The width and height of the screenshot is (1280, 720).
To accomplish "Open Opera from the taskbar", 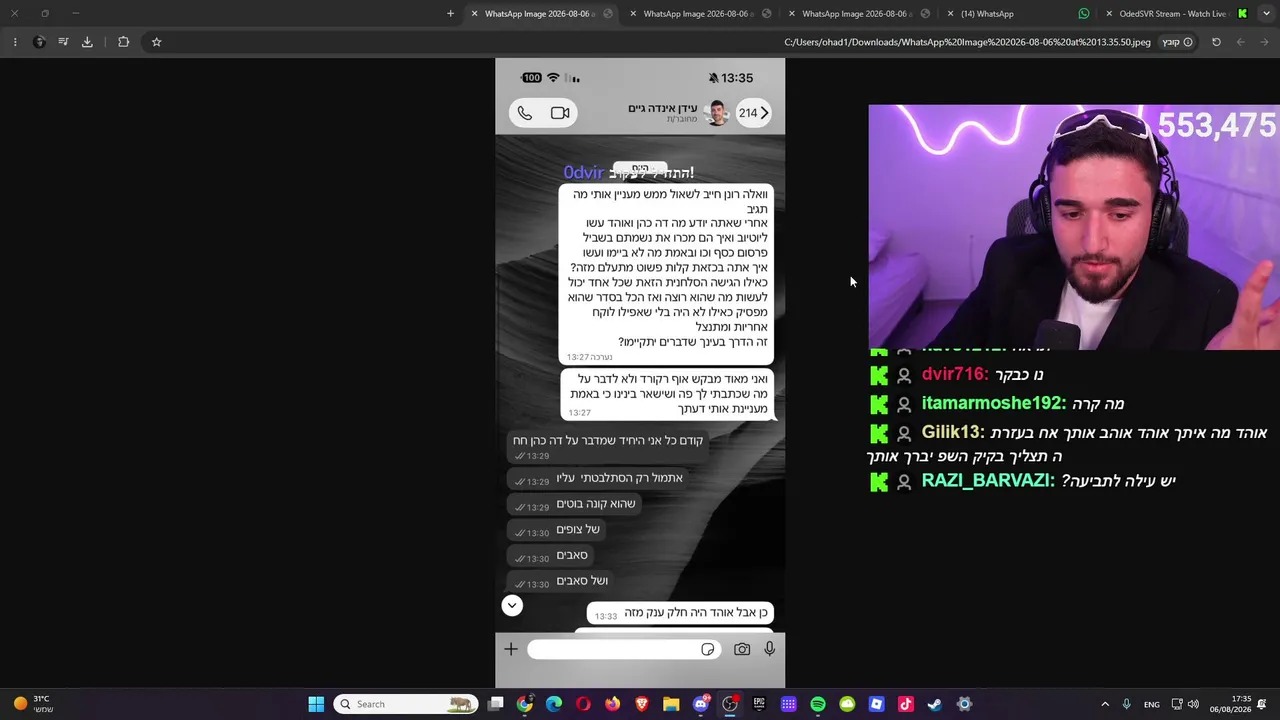I will pyautogui.click(x=583, y=704).
